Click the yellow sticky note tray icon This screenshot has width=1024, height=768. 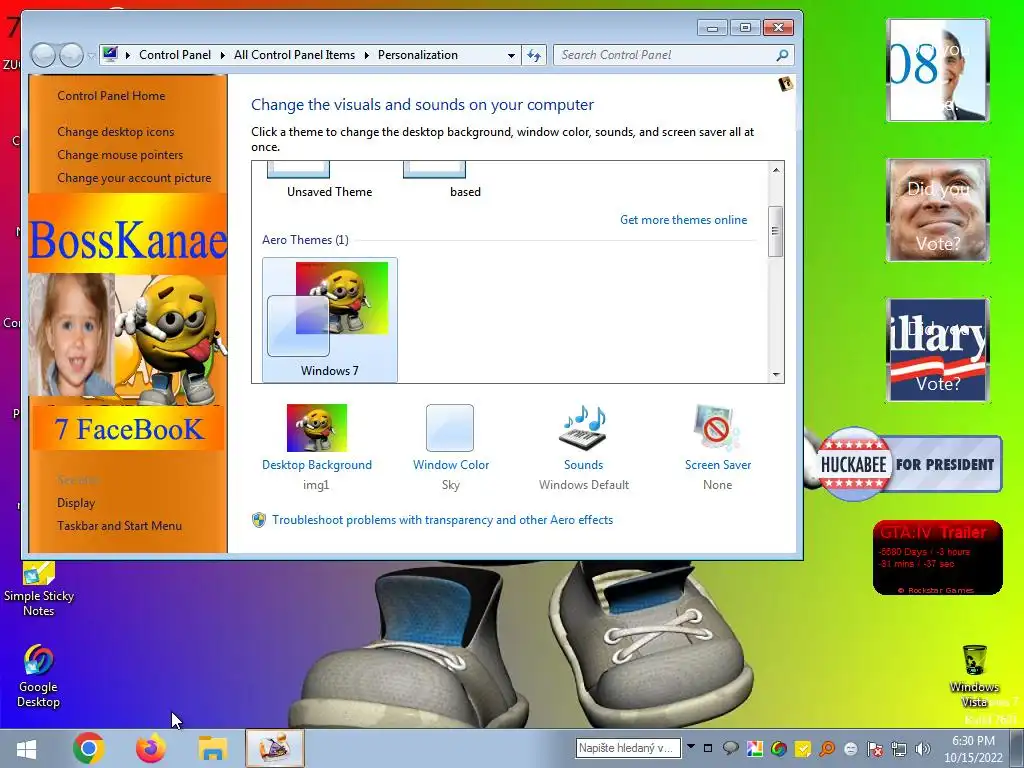pos(803,748)
